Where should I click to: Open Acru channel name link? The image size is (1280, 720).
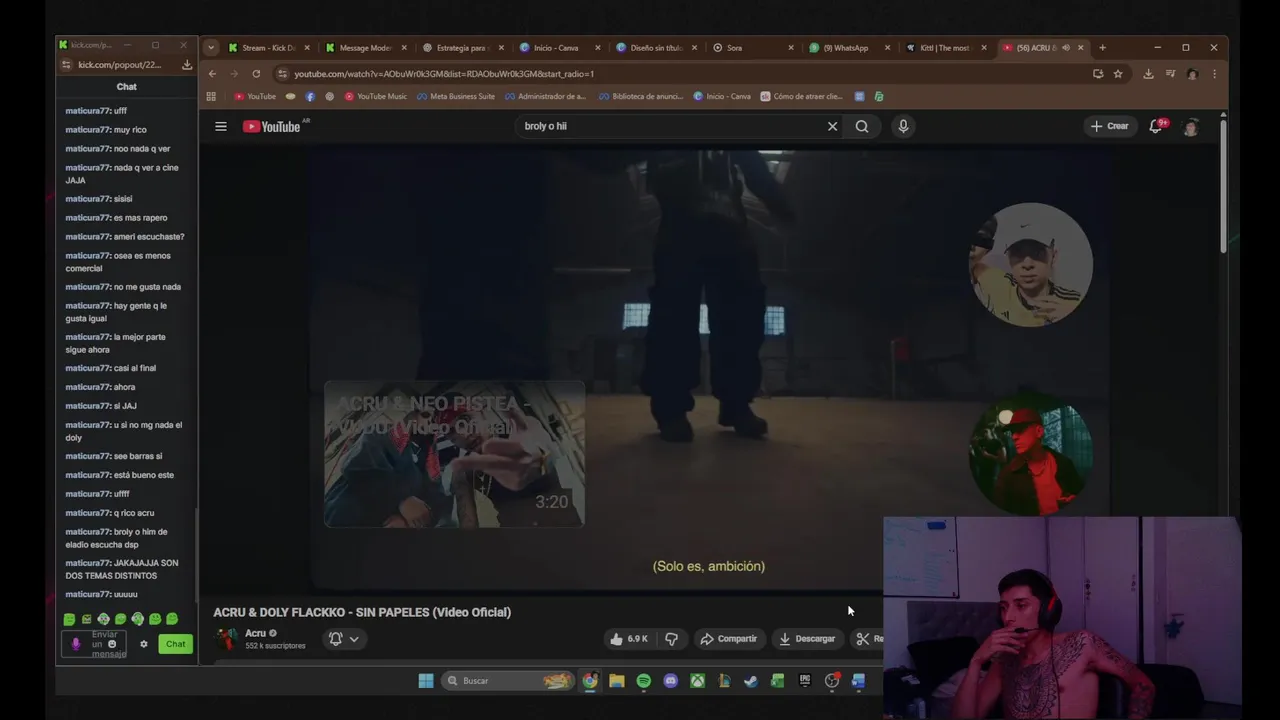coord(256,633)
